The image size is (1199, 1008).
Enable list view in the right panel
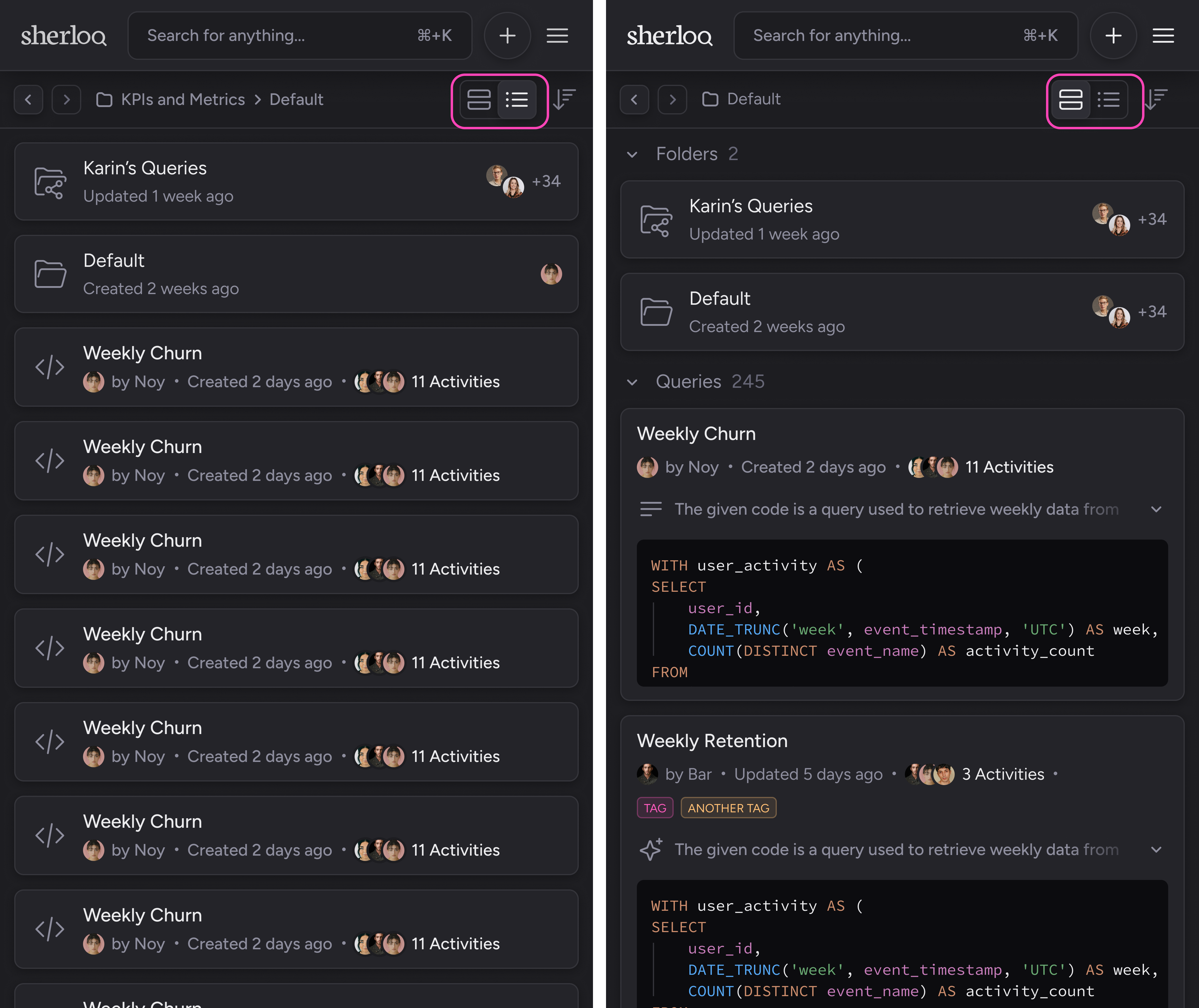click(x=1109, y=99)
